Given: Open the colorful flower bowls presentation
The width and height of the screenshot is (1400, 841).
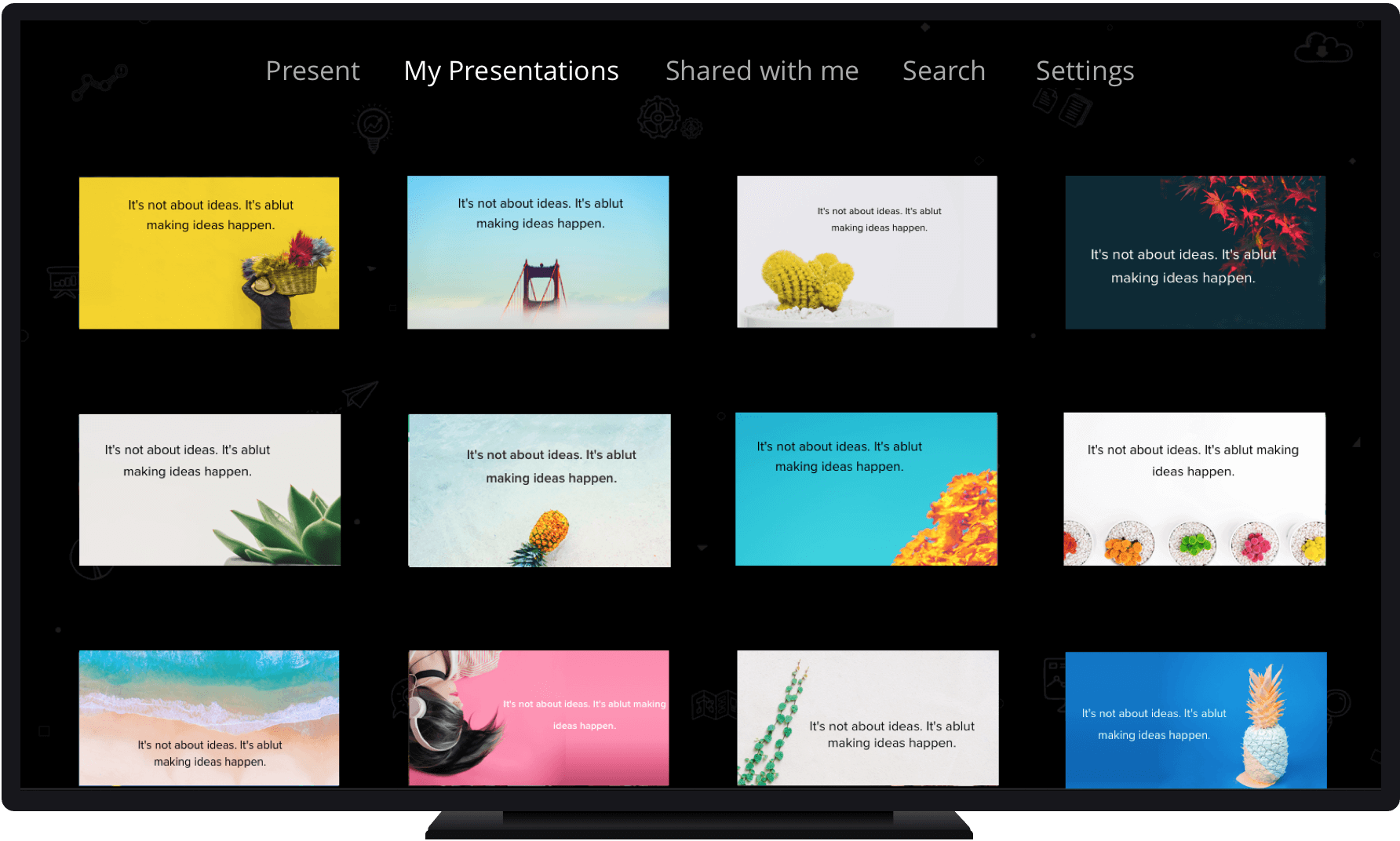Looking at the screenshot, I should tap(1194, 489).
